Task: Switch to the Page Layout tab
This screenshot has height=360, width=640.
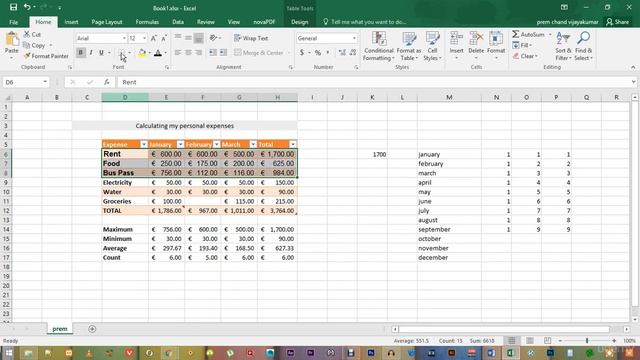Action: (107, 22)
